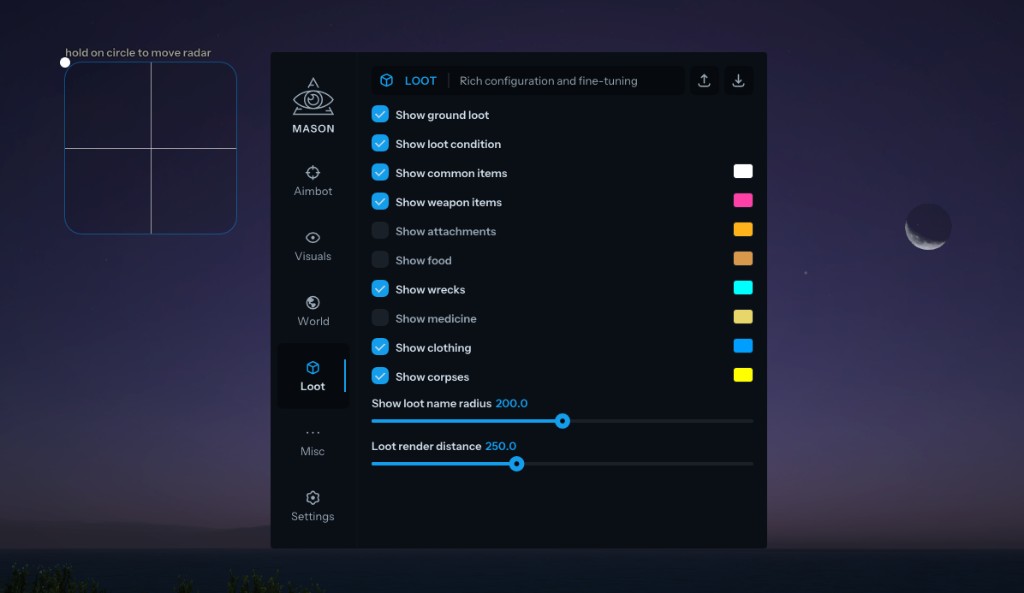Uncheck Show corpses
This screenshot has height=593, width=1024.
tap(380, 376)
